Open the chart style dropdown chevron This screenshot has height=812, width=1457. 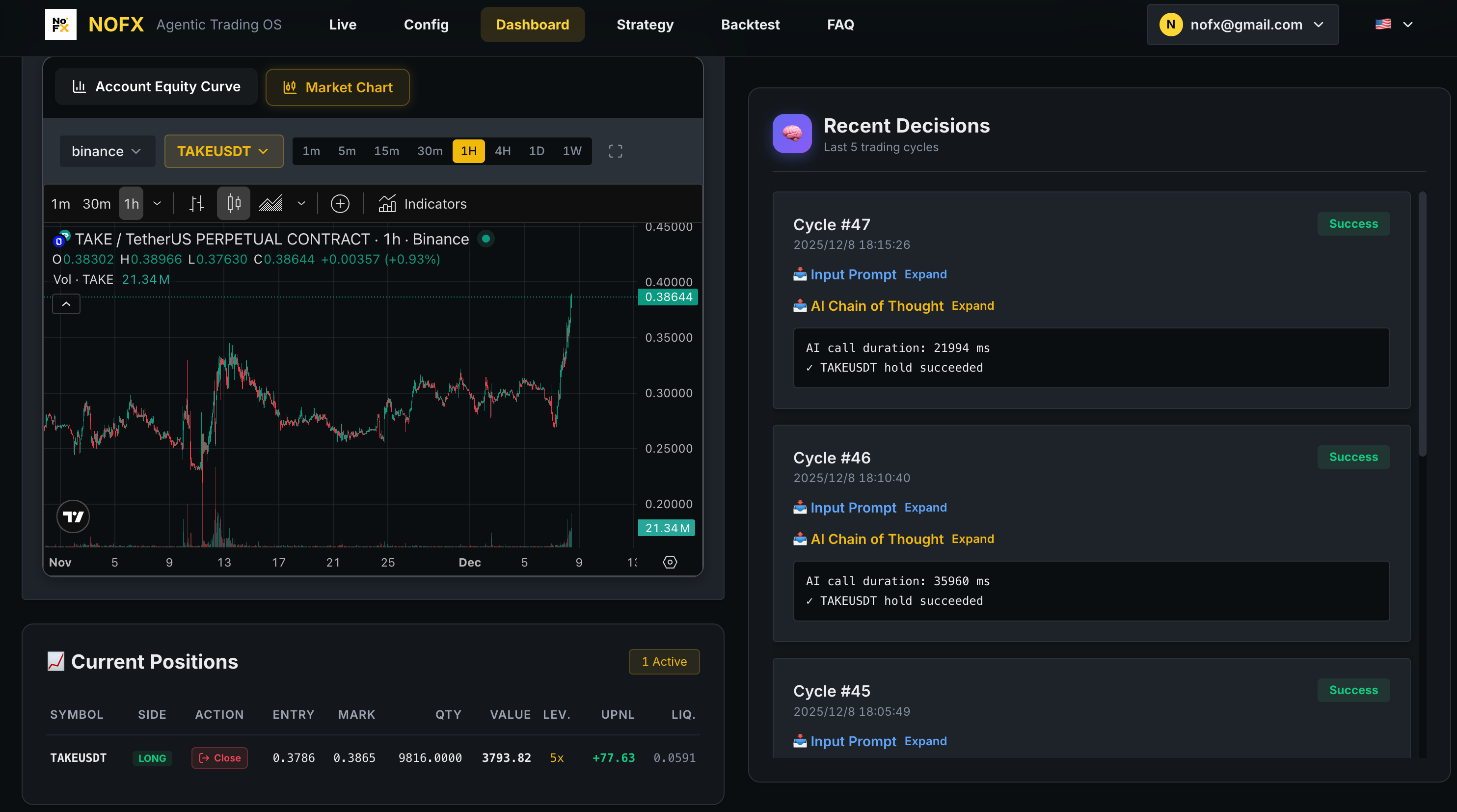(301, 204)
